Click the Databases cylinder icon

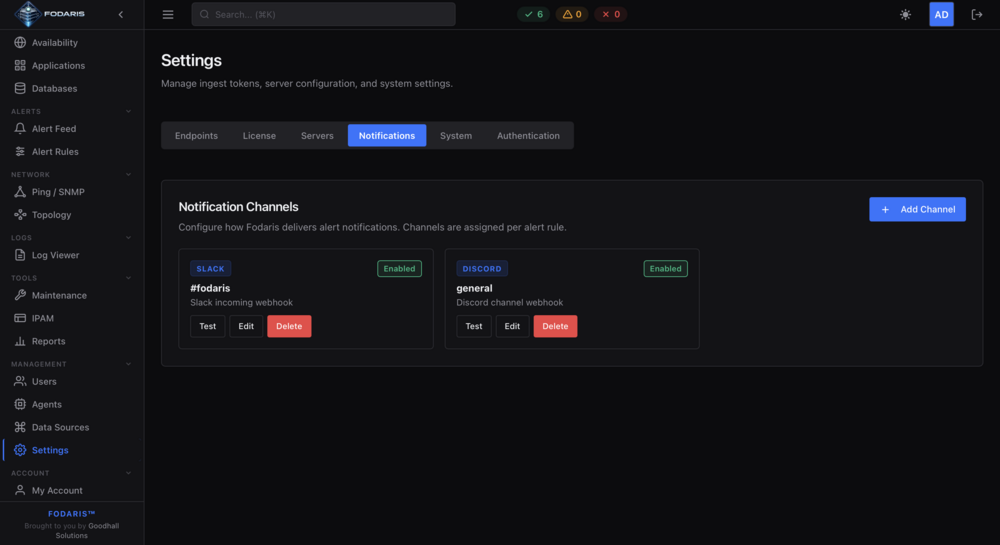20,89
